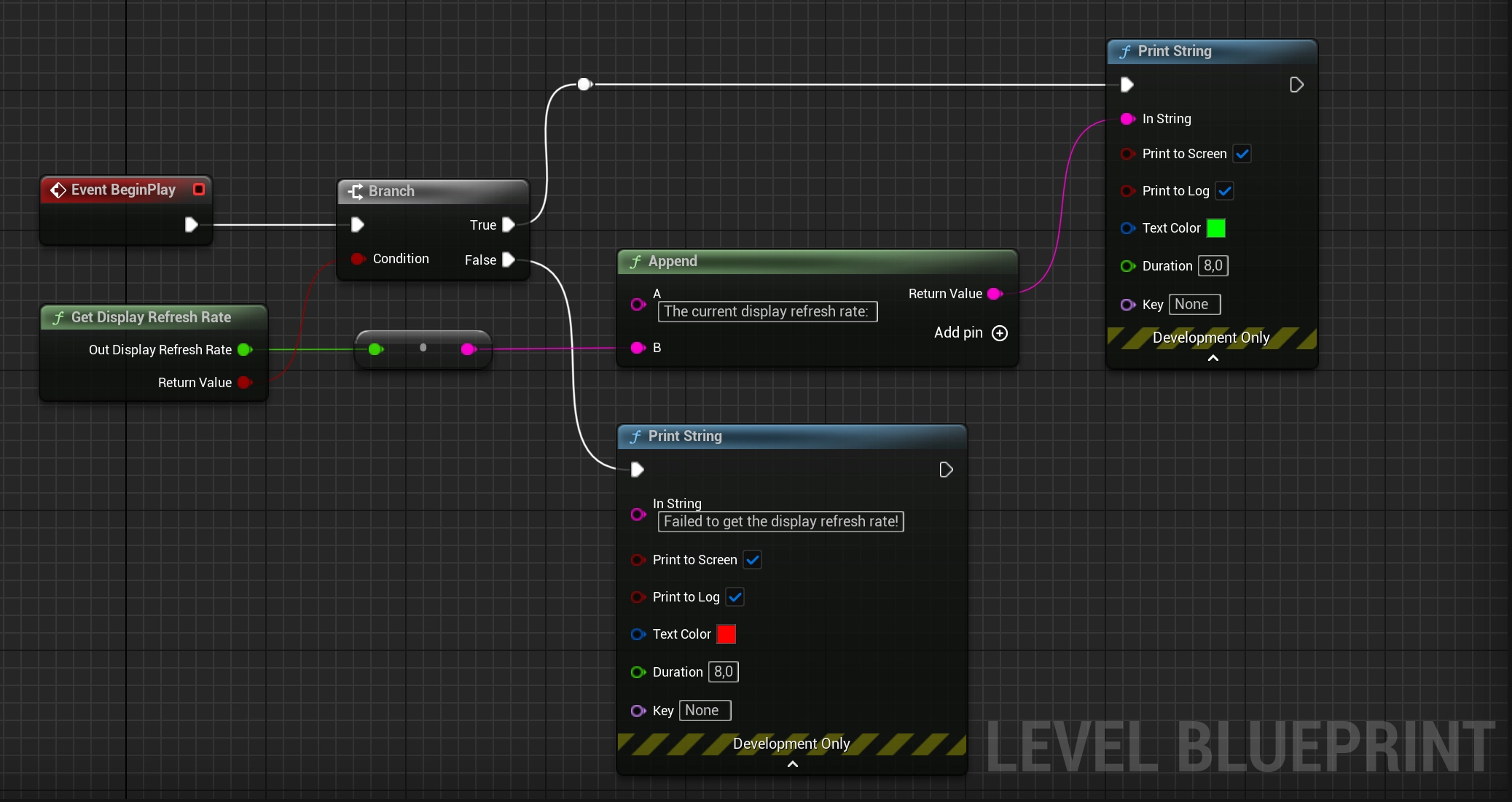1512x802 pixels.
Task: Click the Add pin plus icon on Append
Action: click(1000, 333)
